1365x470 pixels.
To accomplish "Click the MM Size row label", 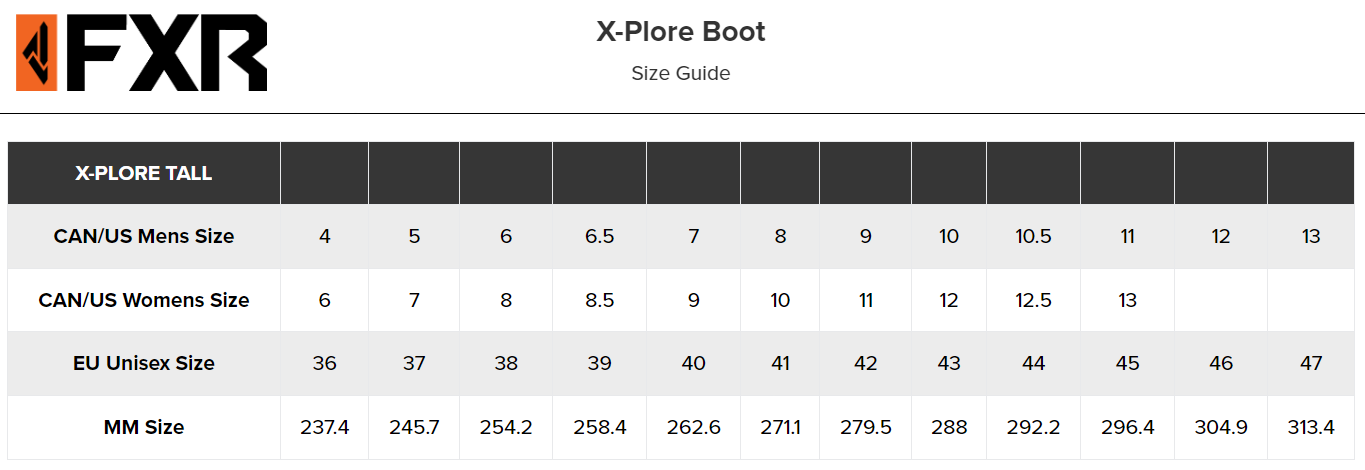I will click(x=144, y=427).
